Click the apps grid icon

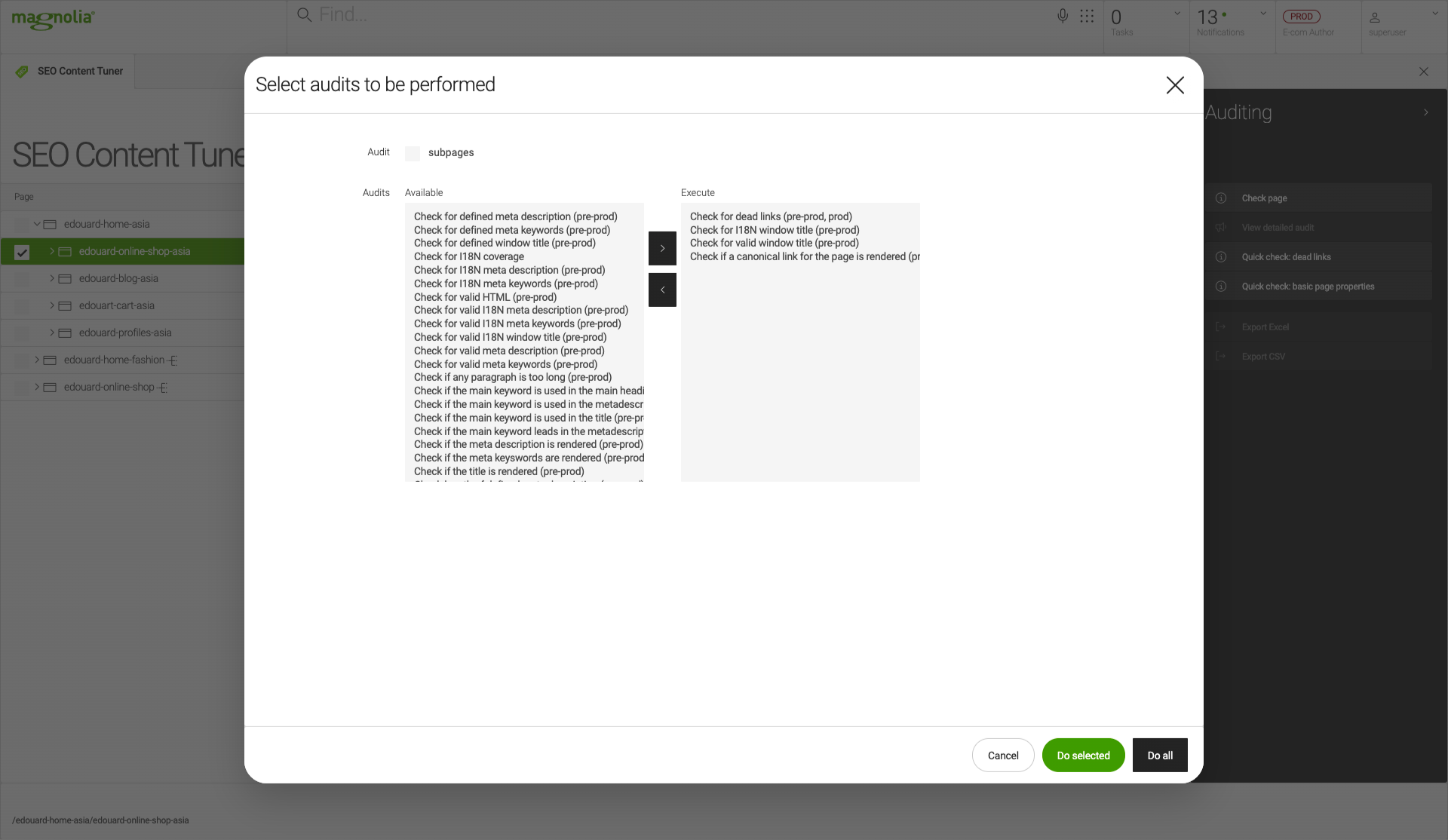1085,17
